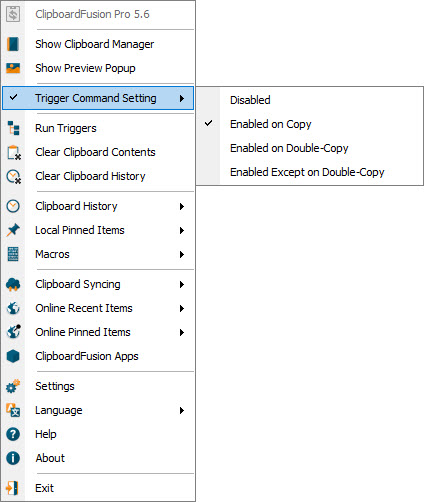Screen dimensions: 424x502
Task: Click the ClipboardFusion Apps hexagon icon
Action: (x=13, y=356)
